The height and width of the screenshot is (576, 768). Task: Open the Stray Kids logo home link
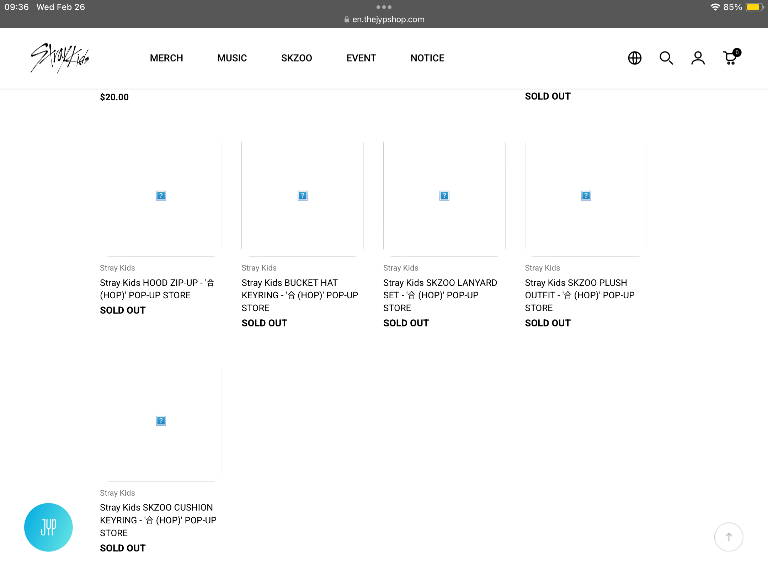coord(60,58)
